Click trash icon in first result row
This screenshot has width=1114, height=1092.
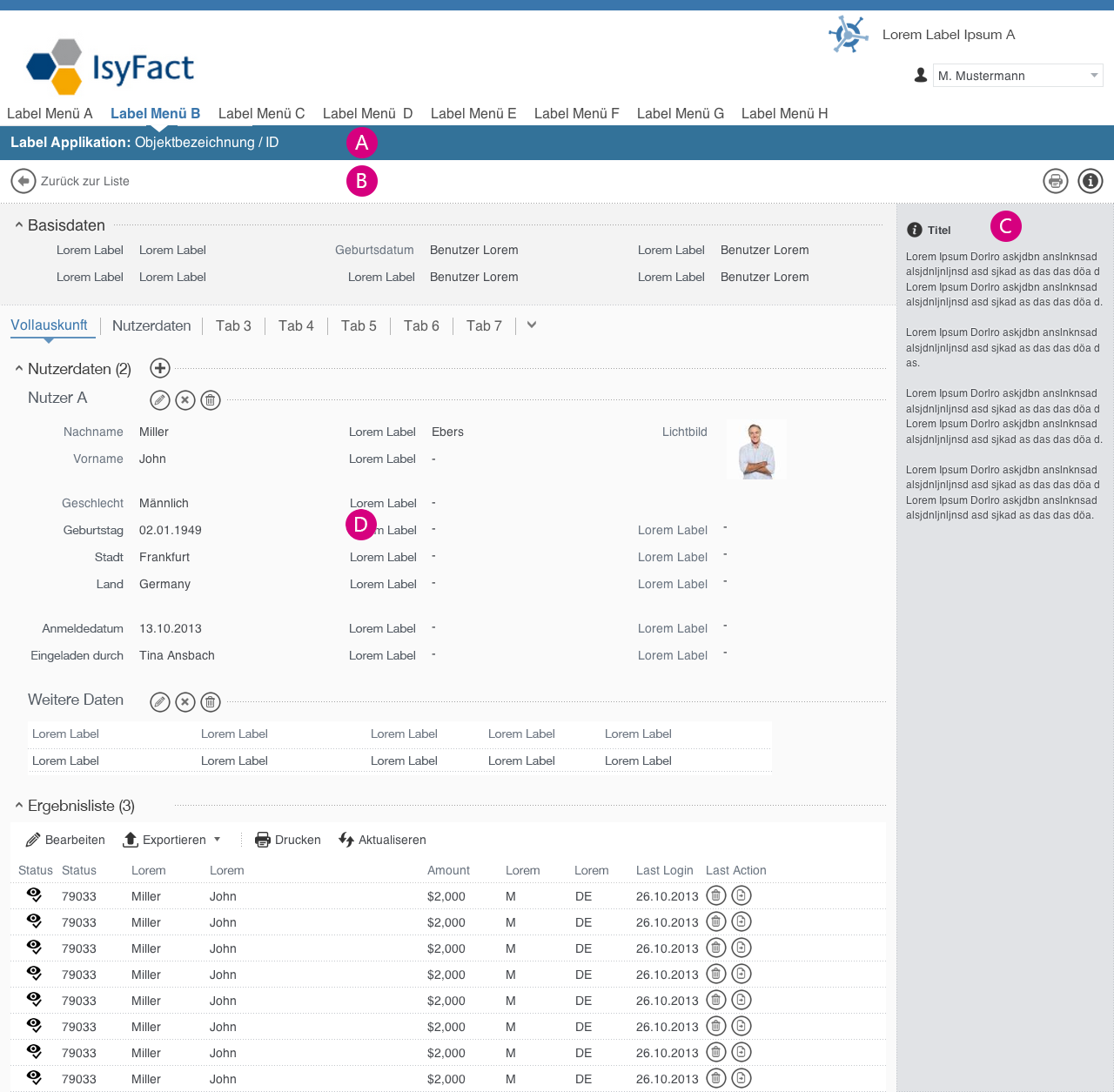[715, 895]
